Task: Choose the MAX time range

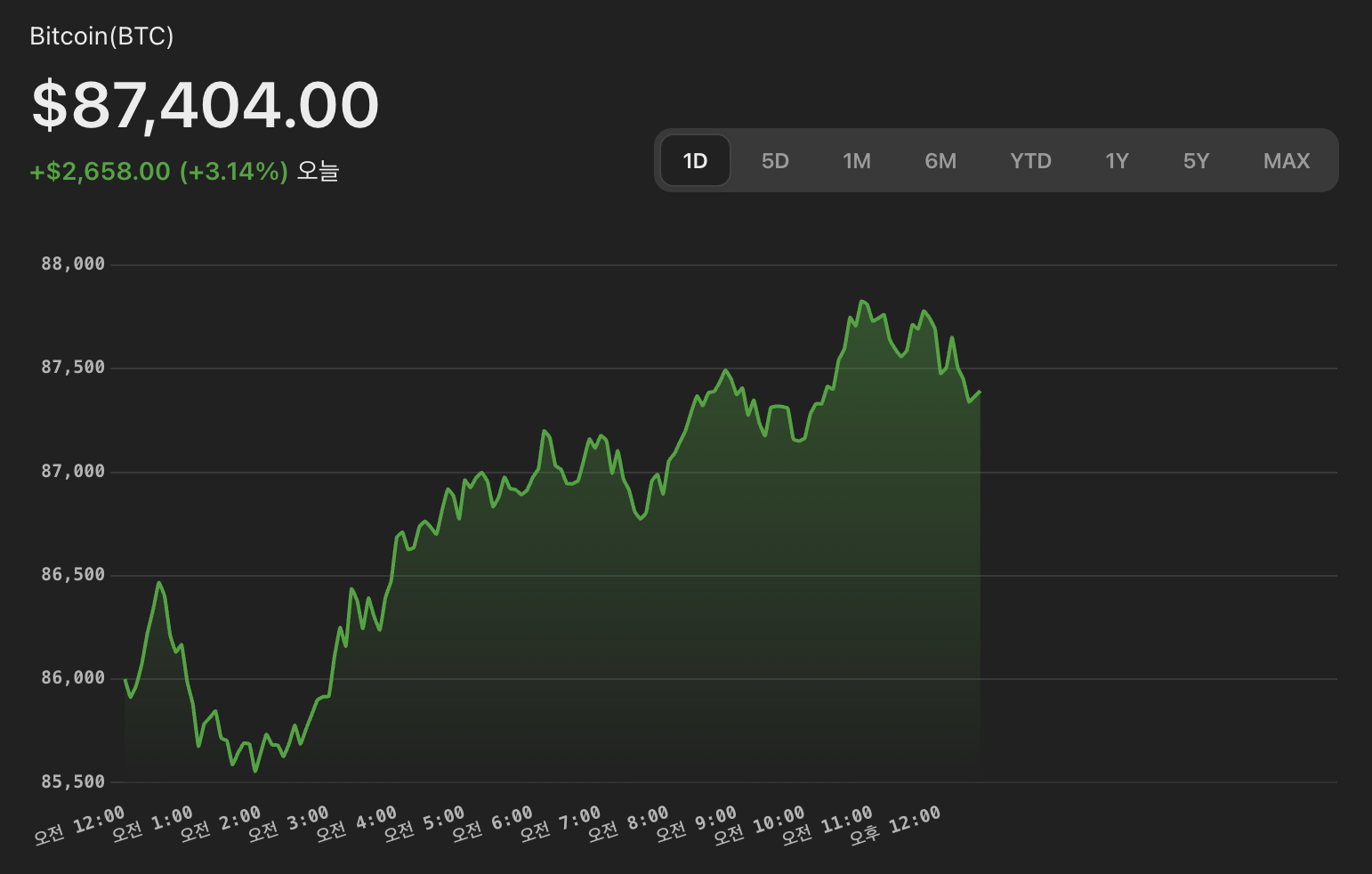Action: coord(1287,161)
